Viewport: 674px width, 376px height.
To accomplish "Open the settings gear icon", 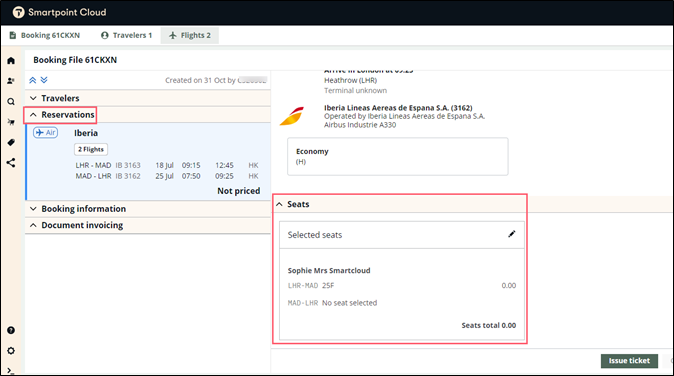I will [11, 351].
